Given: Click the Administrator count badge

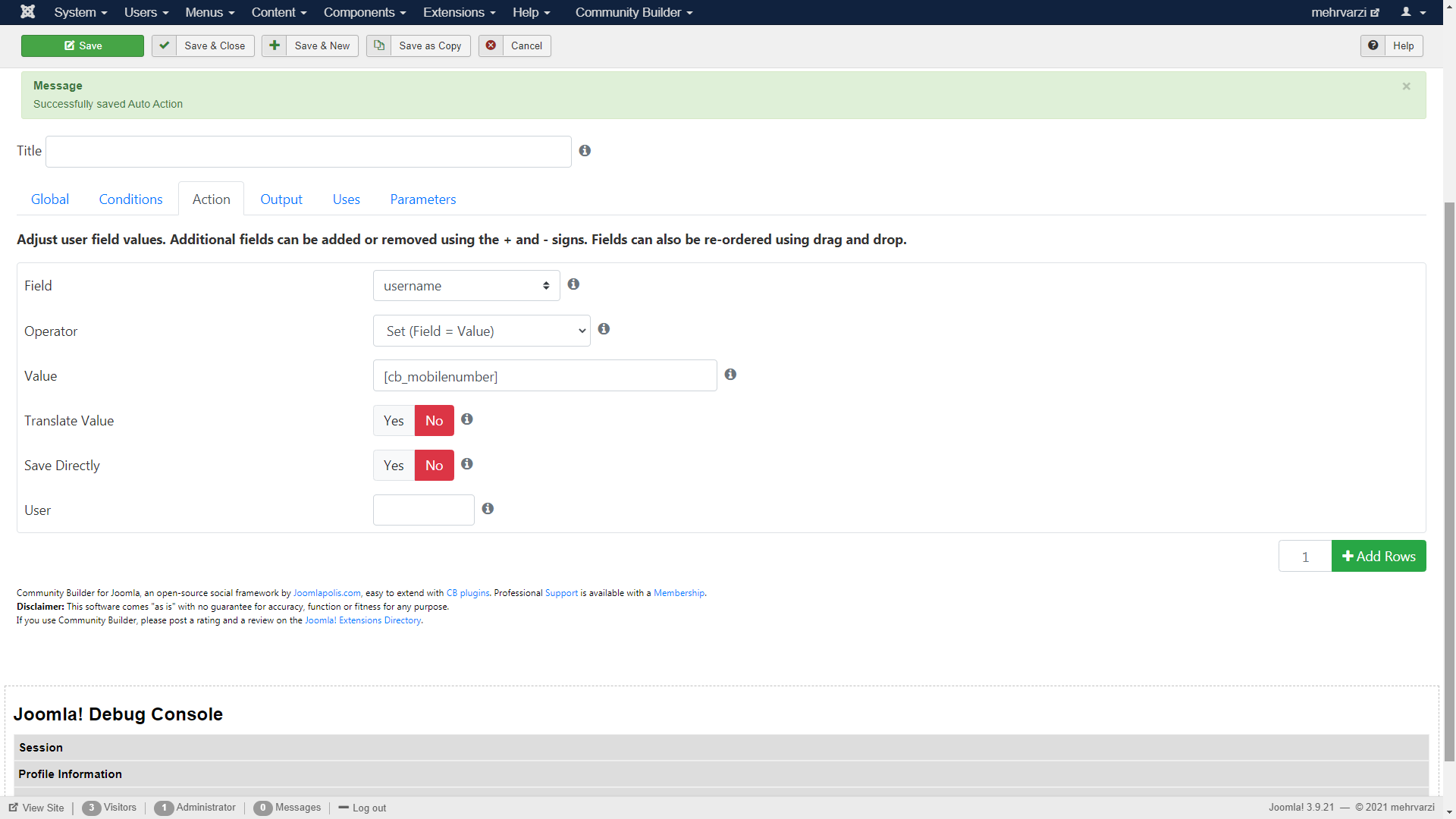Looking at the screenshot, I should coord(164,808).
